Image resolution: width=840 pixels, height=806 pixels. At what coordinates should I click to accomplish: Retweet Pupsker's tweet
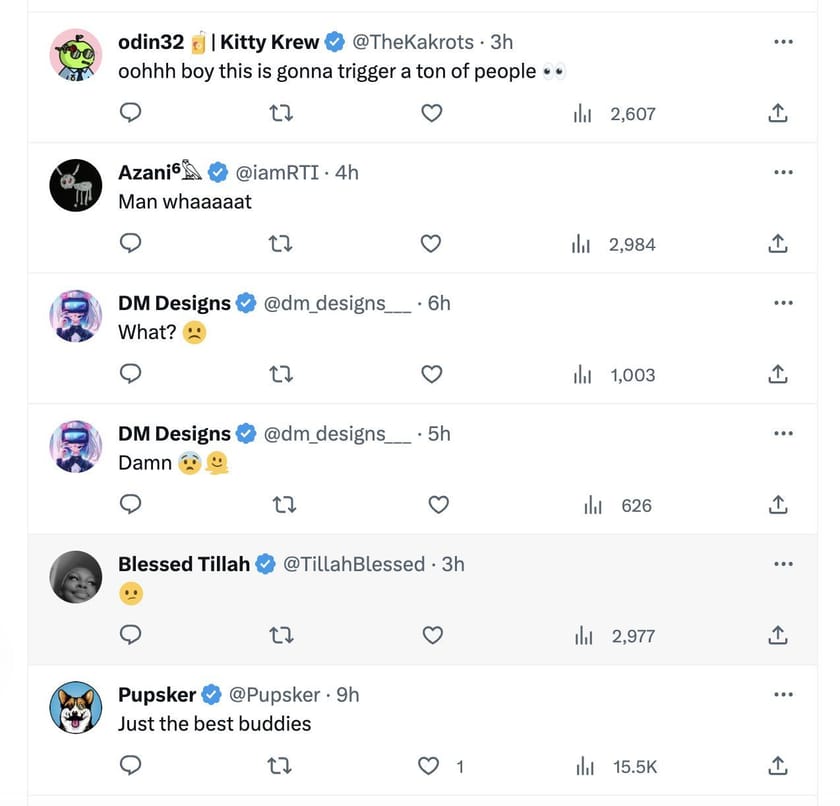(282, 767)
